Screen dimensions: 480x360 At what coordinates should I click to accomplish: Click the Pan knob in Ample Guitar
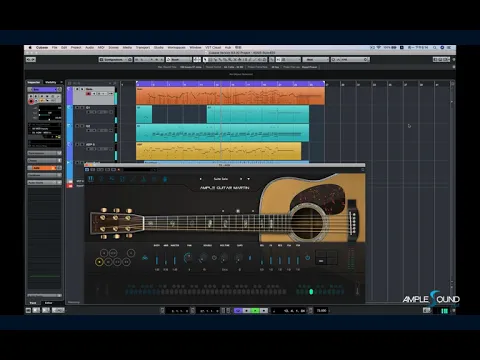tap(188, 258)
